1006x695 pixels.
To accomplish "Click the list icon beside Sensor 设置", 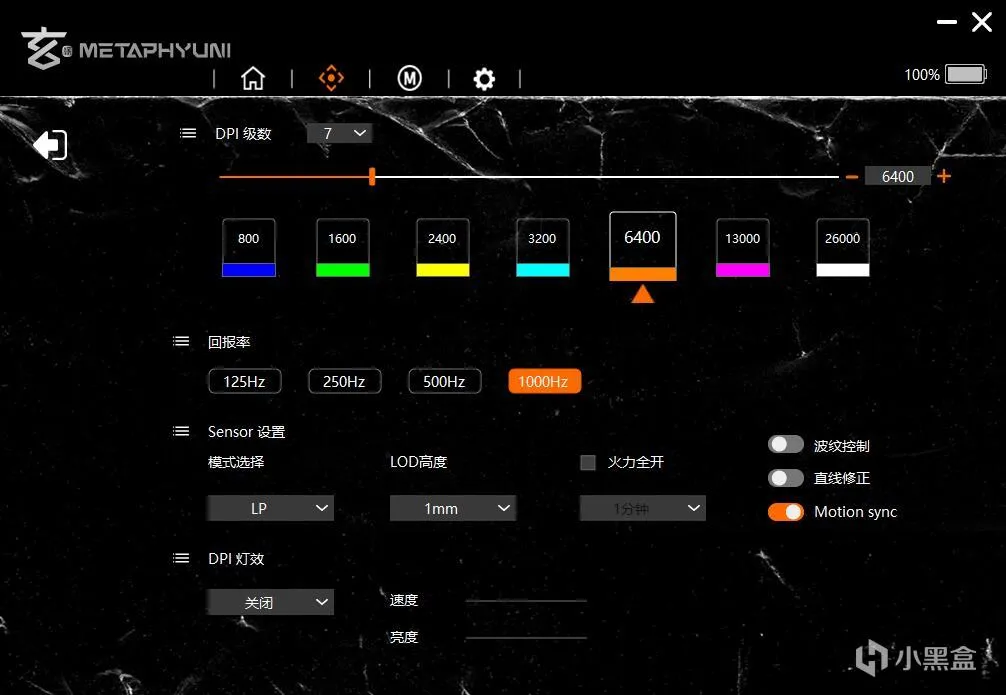I will [181, 431].
